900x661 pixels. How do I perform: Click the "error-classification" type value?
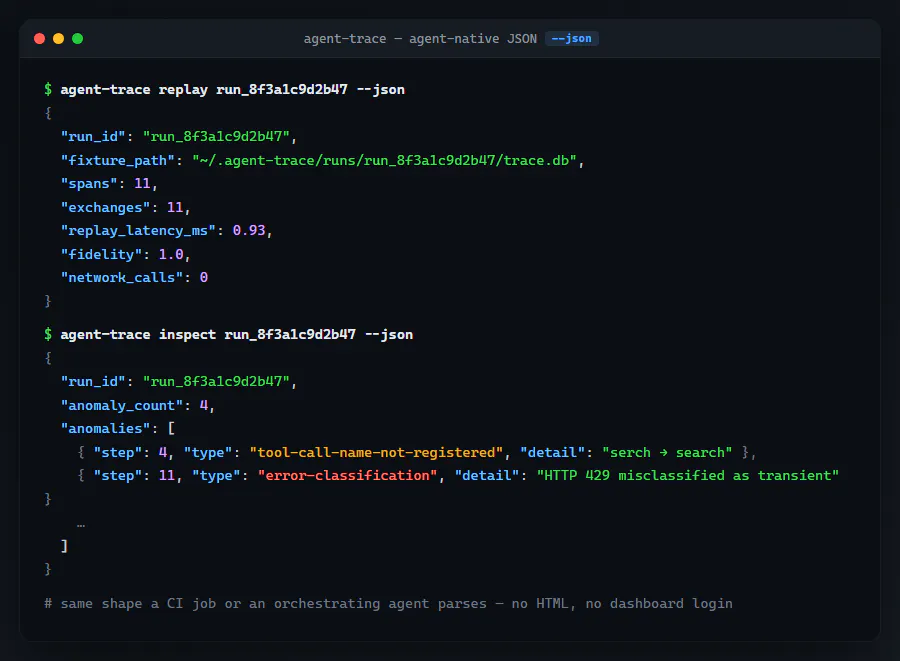(347, 476)
